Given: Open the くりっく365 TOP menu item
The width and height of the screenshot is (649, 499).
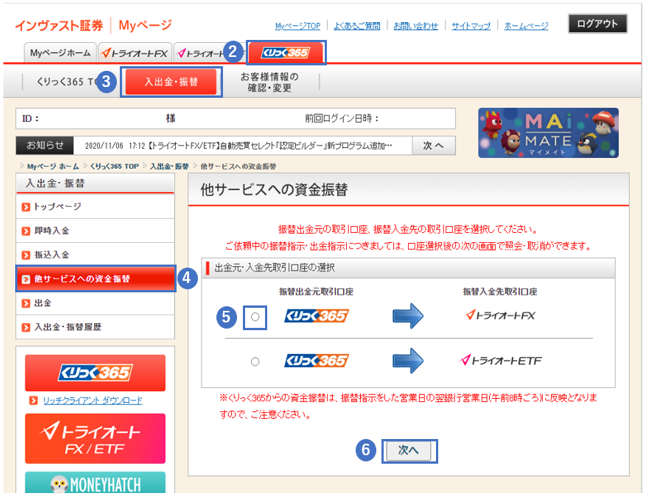Looking at the screenshot, I should click(66, 82).
